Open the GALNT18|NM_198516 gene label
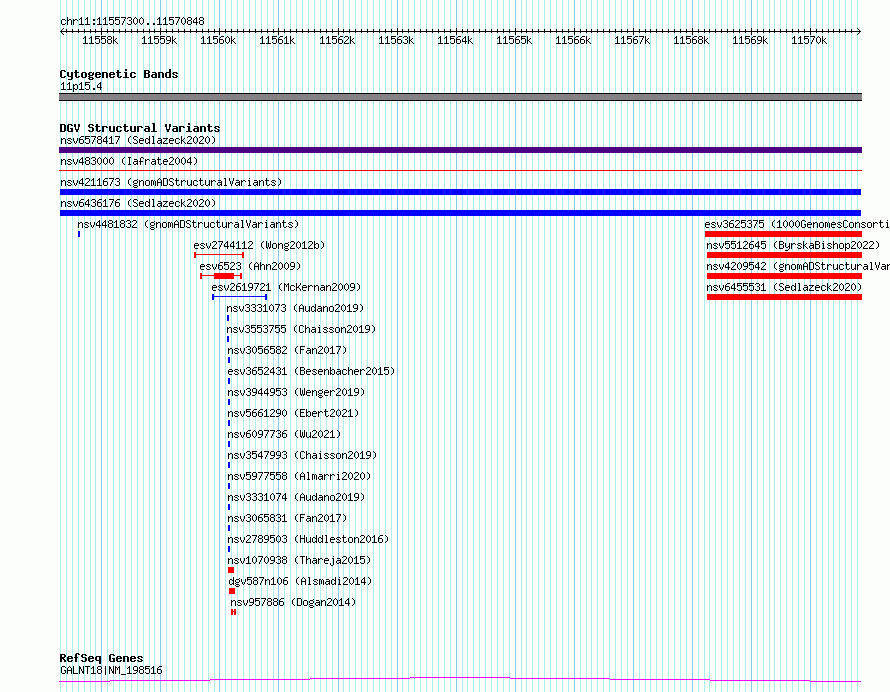The width and height of the screenshot is (890, 692). tap(111, 670)
